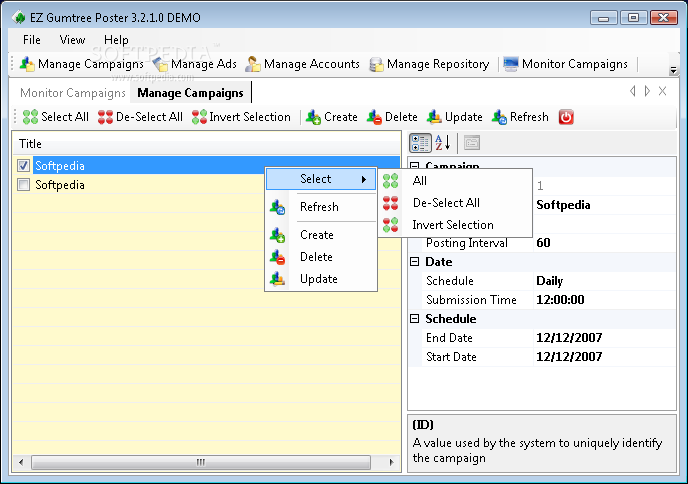The image size is (688, 484).
Task: Open the File menu
Action: [32, 40]
